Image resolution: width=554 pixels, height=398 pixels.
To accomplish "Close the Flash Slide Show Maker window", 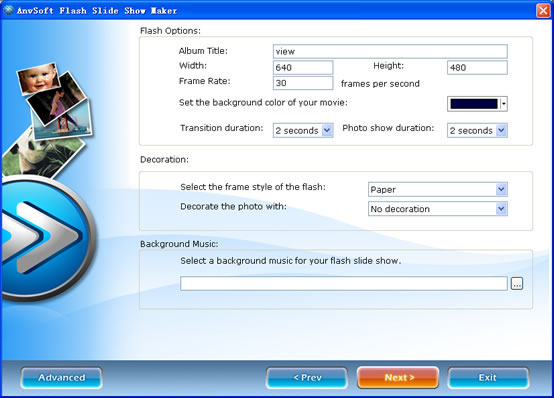I will [x=543, y=10].
